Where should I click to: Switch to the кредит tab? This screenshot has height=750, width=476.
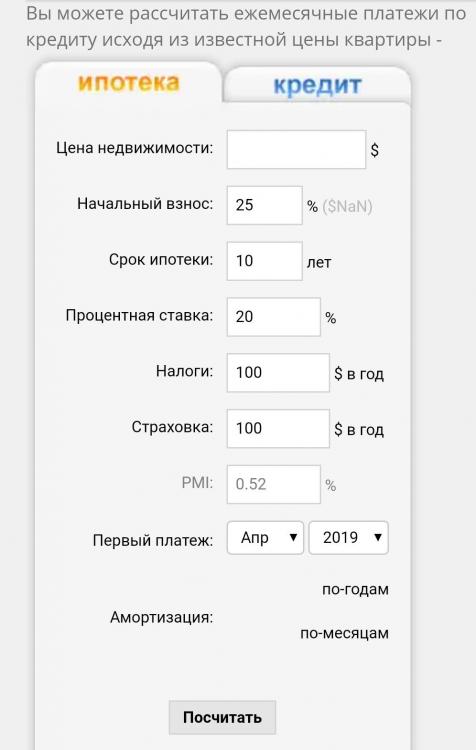pos(317,85)
